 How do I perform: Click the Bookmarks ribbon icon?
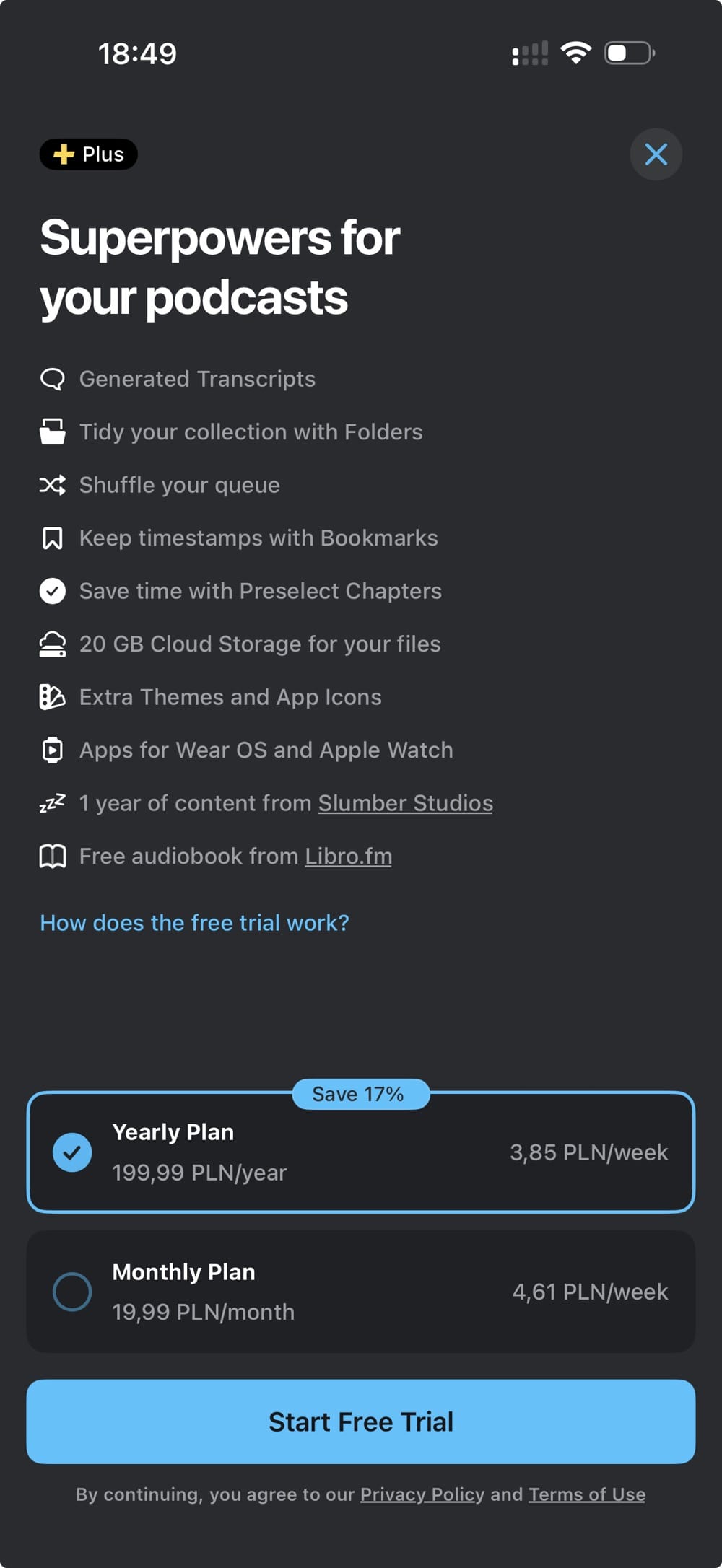click(52, 538)
